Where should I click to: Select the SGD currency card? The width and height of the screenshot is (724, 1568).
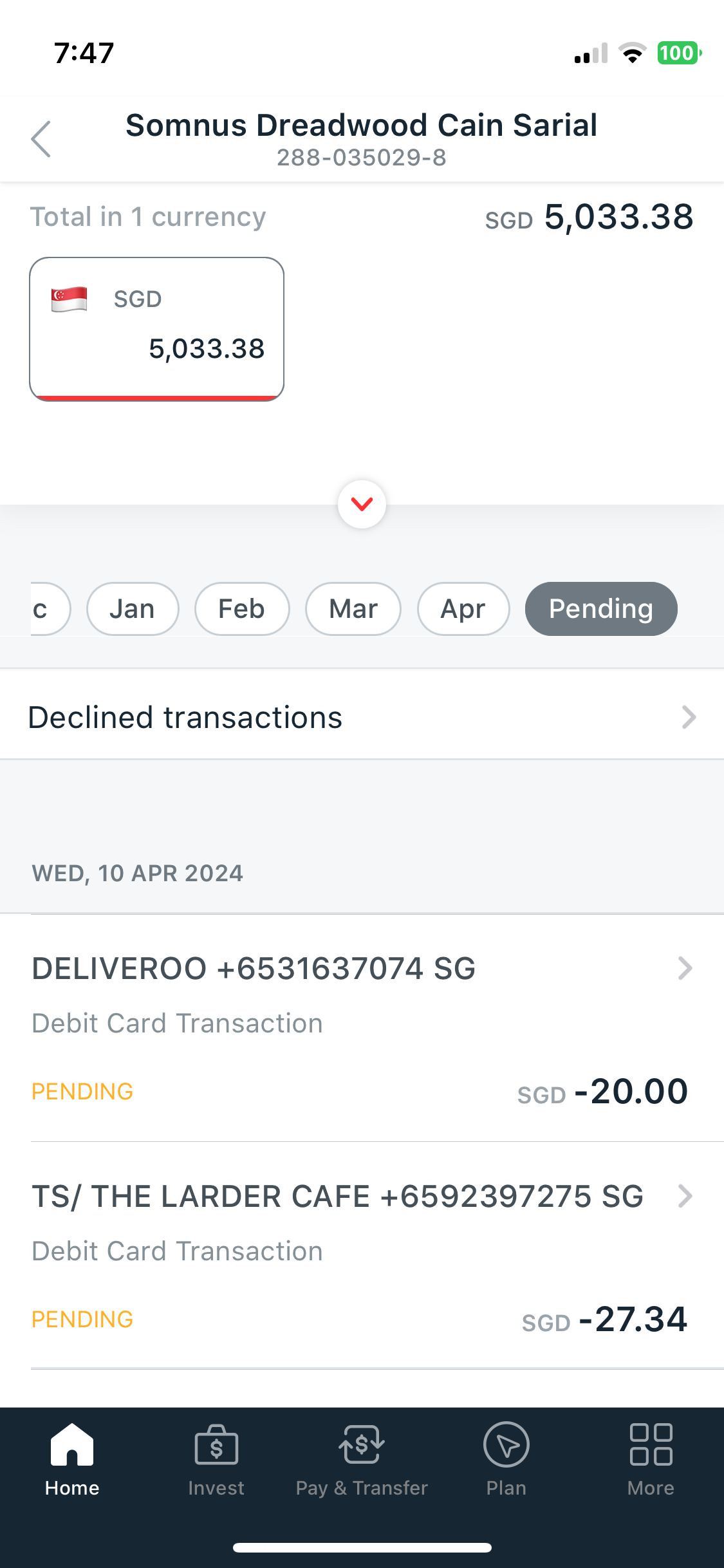[x=156, y=329]
